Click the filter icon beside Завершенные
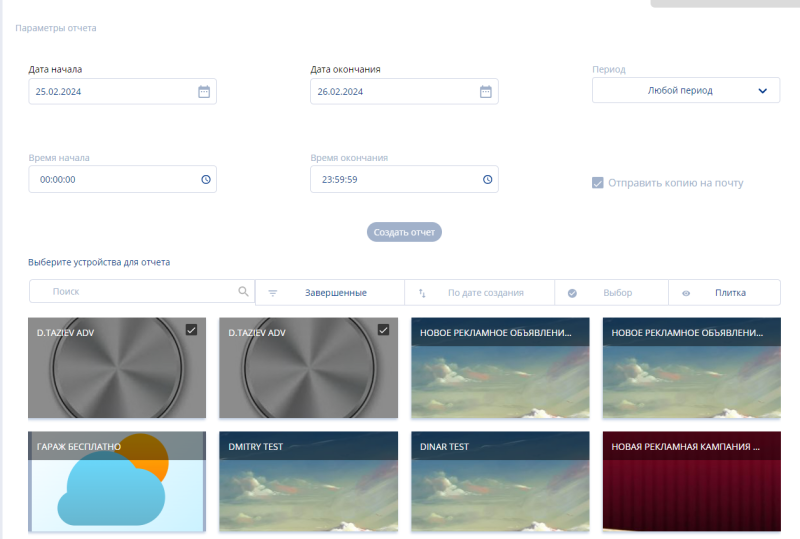The height and width of the screenshot is (539, 800). pyautogui.click(x=273, y=293)
